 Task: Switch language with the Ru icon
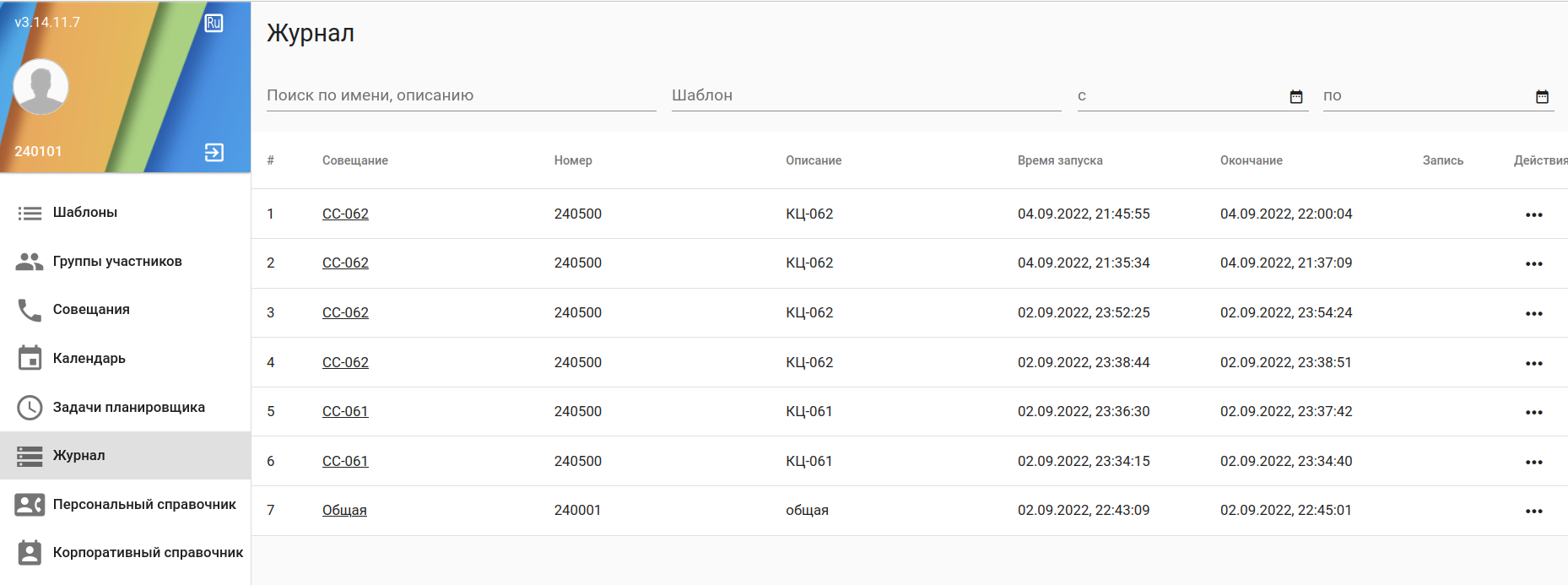[214, 23]
